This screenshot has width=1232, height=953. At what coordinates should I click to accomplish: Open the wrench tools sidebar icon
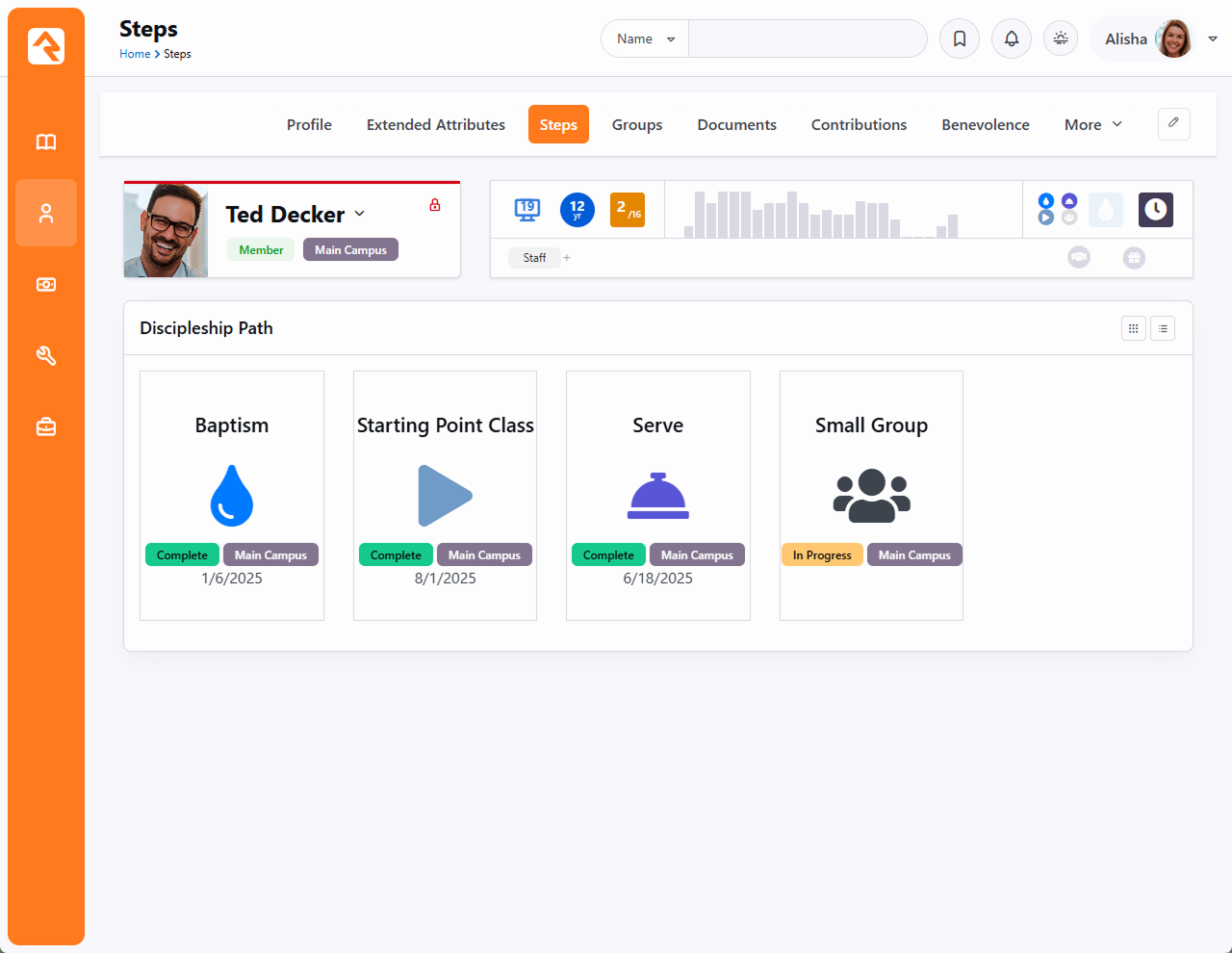(46, 356)
